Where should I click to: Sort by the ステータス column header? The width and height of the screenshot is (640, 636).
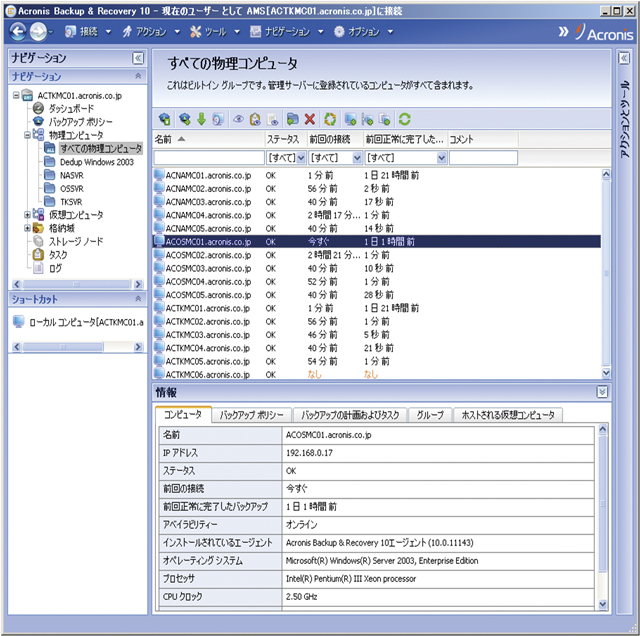point(286,140)
